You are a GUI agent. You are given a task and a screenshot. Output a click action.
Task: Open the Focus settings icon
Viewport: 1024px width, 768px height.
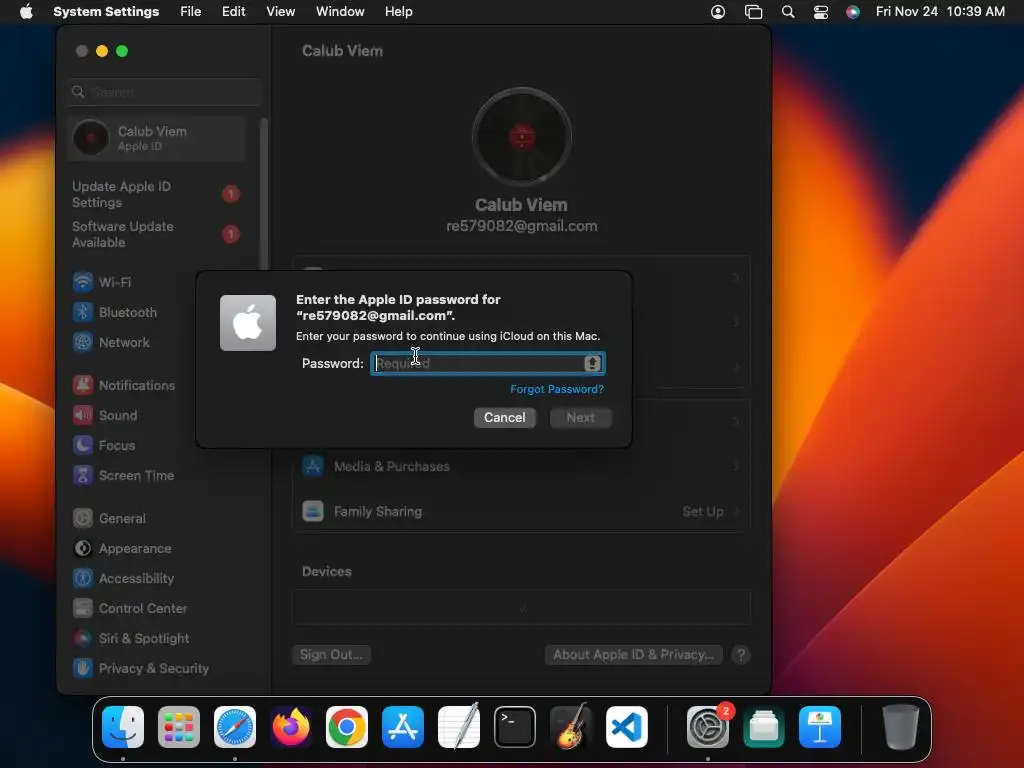click(x=83, y=445)
